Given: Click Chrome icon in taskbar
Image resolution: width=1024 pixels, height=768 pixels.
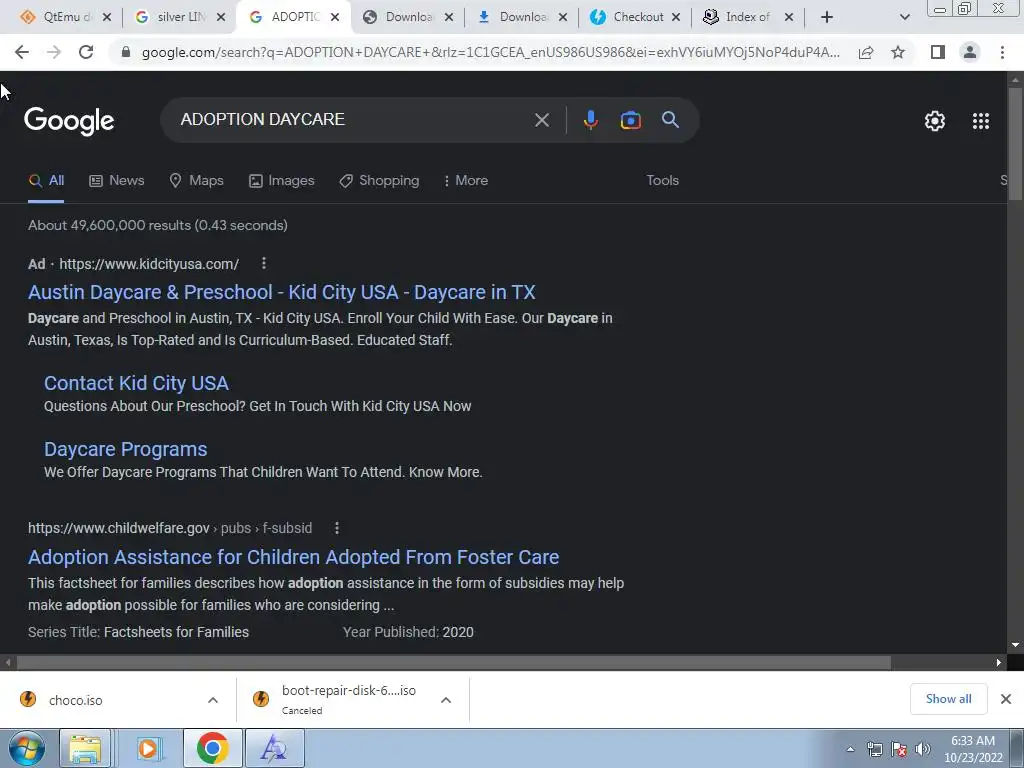Looking at the screenshot, I should coord(212,748).
